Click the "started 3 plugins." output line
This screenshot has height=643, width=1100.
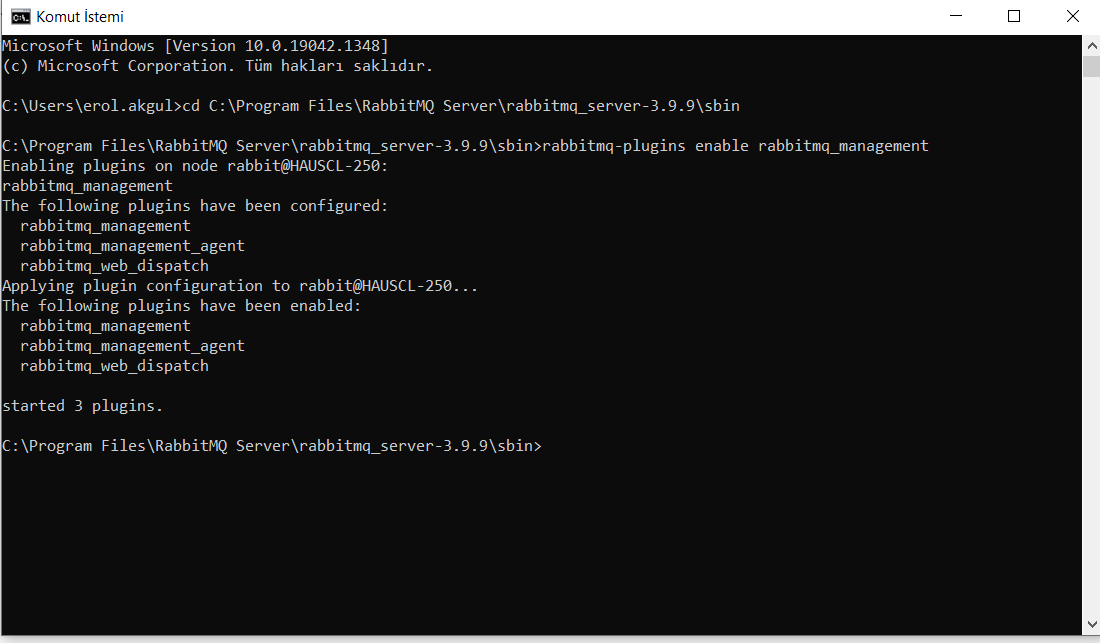pyautogui.click(x=82, y=406)
